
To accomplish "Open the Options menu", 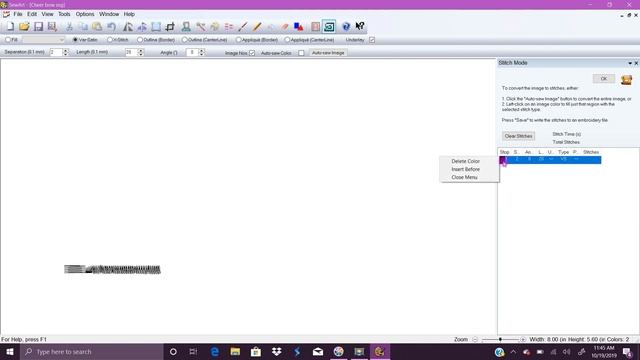I will pos(85,14).
